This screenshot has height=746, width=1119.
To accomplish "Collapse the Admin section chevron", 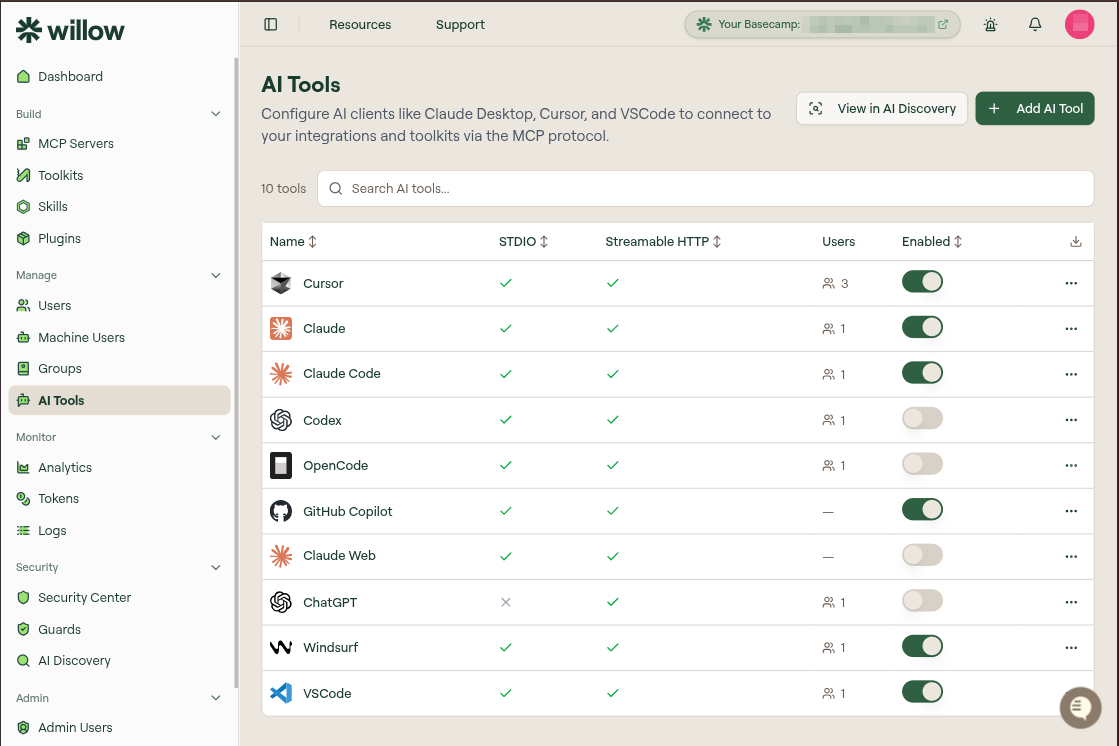I will (x=216, y=698).
